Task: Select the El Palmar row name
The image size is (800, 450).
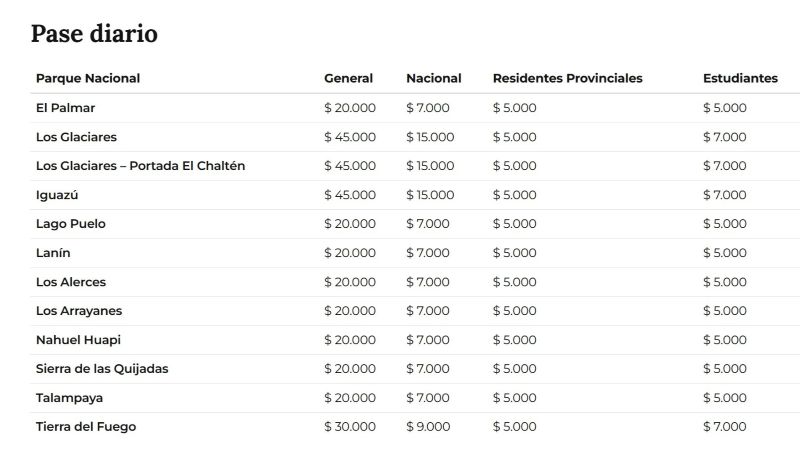Action: 65,108
